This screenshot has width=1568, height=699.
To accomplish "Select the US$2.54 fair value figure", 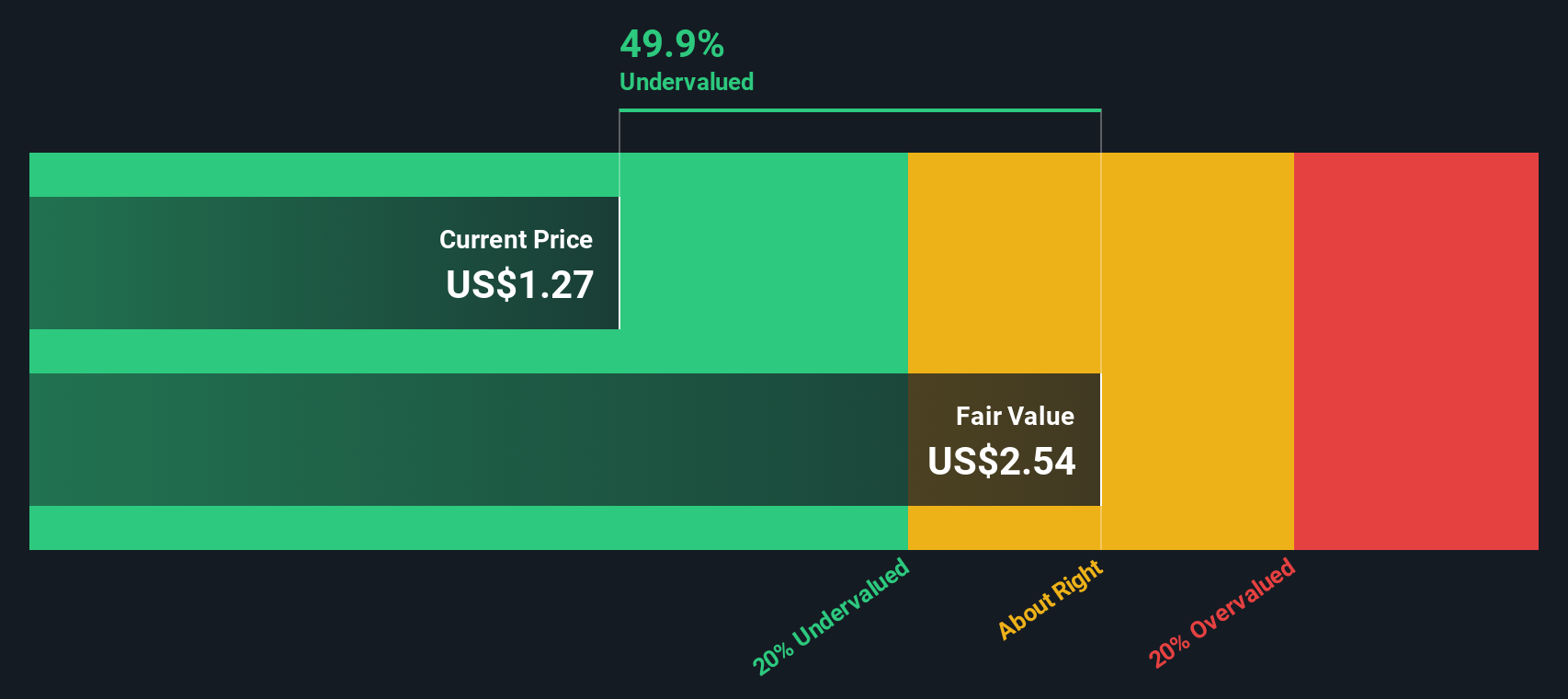I will 1001,461.
